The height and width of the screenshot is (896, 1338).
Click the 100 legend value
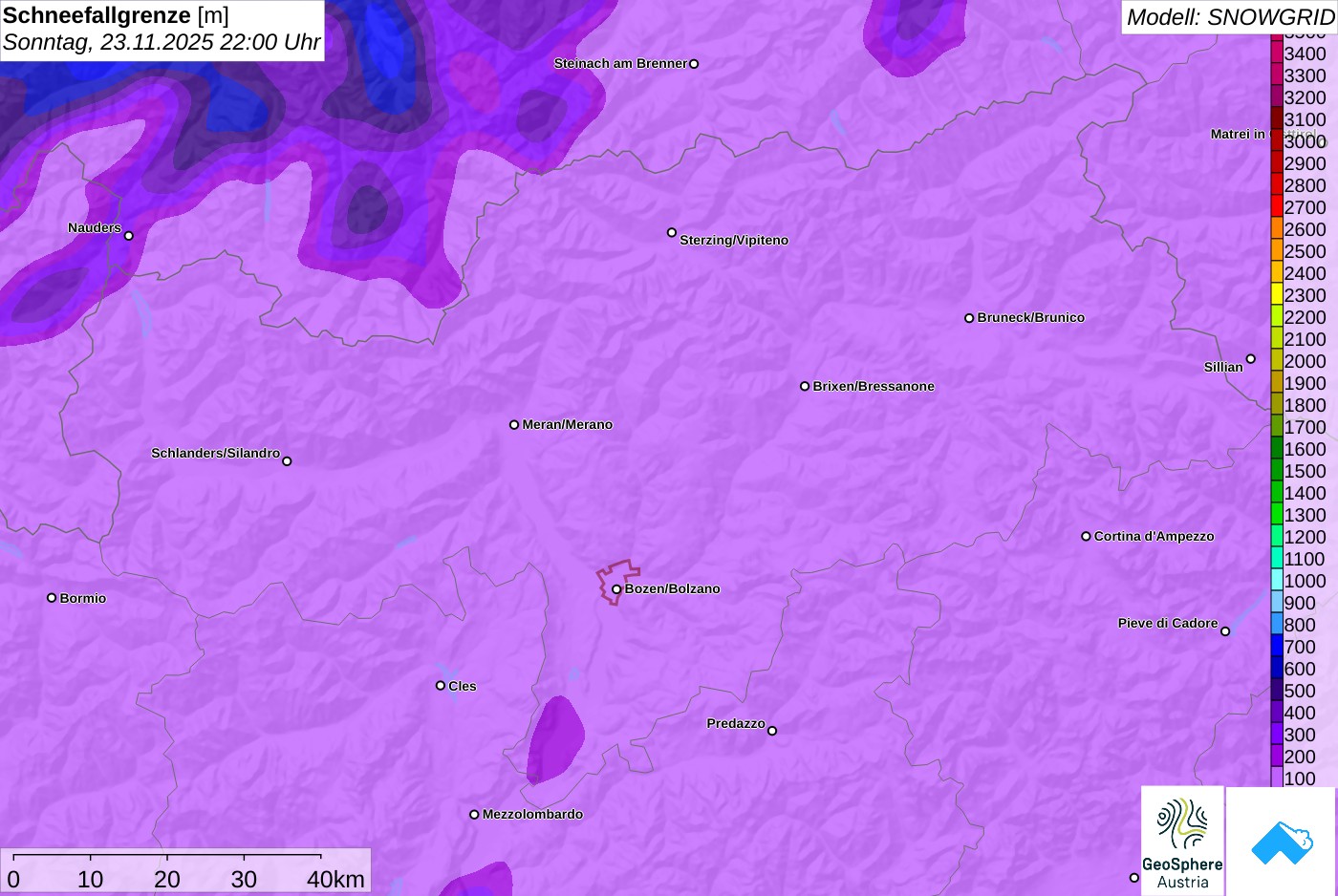pyautogui.click(x=1300, y=779)
